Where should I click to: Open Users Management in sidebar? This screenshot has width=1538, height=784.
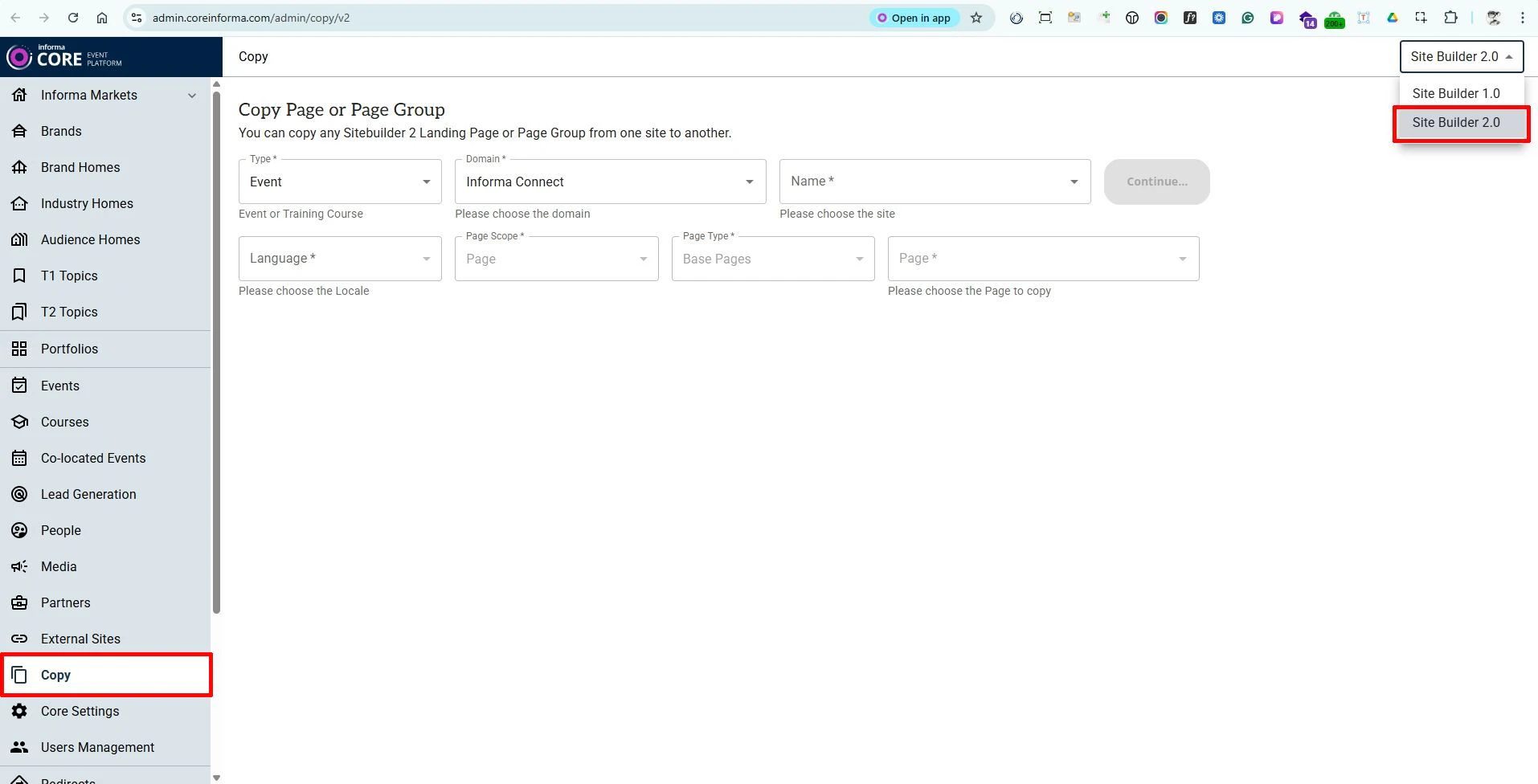pos(97,747)
